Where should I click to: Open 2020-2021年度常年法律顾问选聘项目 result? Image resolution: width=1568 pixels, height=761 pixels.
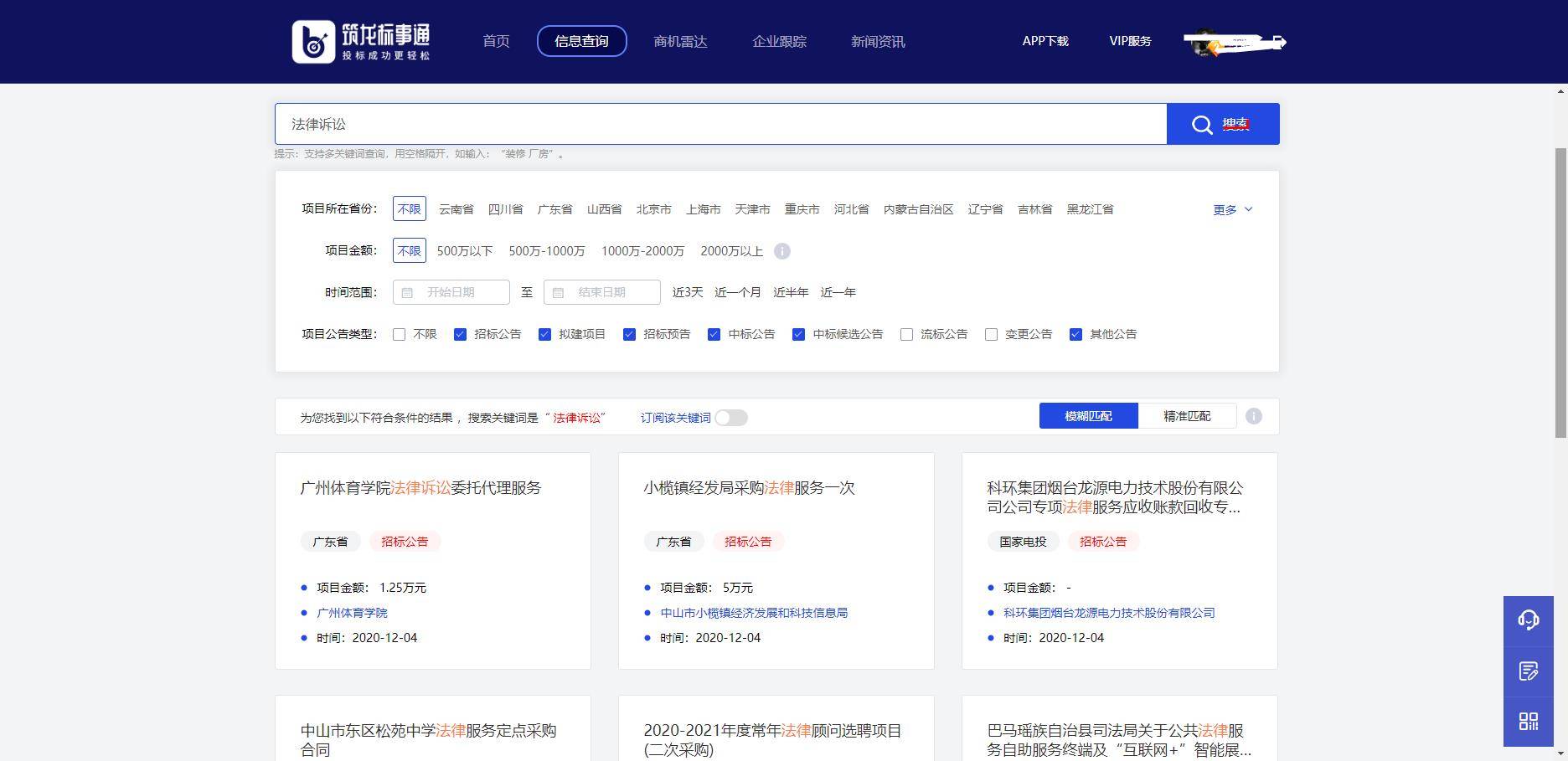772,740
